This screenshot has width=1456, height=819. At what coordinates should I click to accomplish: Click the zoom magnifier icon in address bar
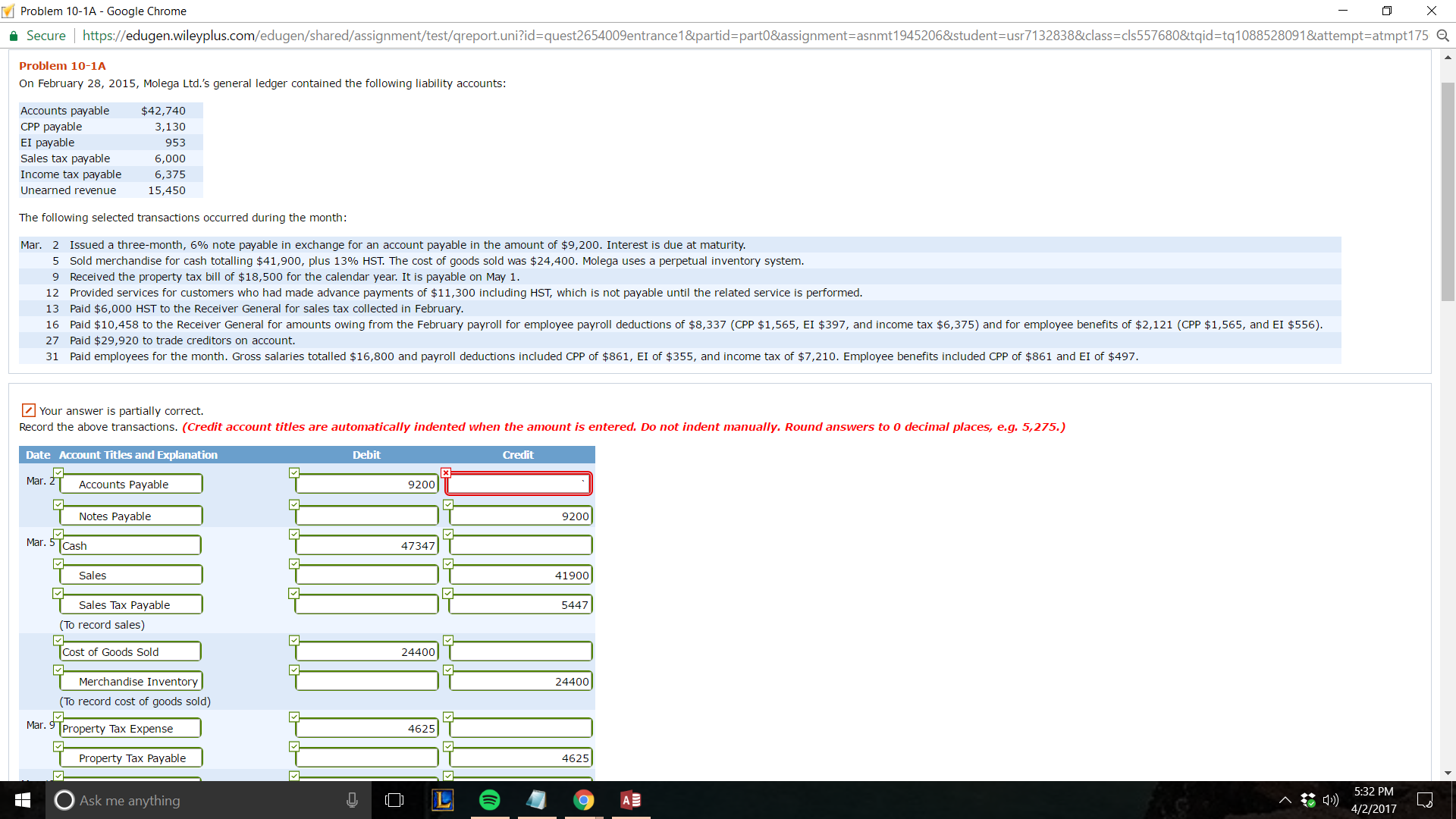coord(1442,36)
